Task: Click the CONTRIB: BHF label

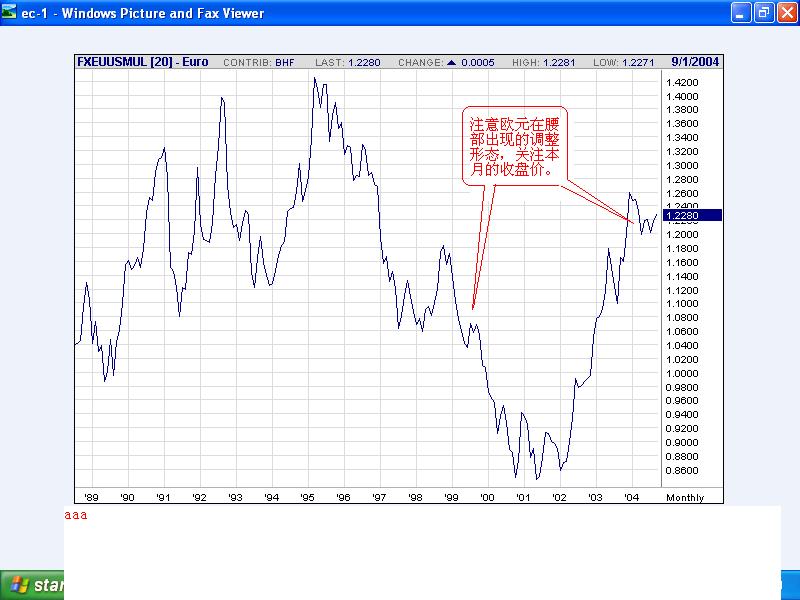Action: tap(259, 63)
